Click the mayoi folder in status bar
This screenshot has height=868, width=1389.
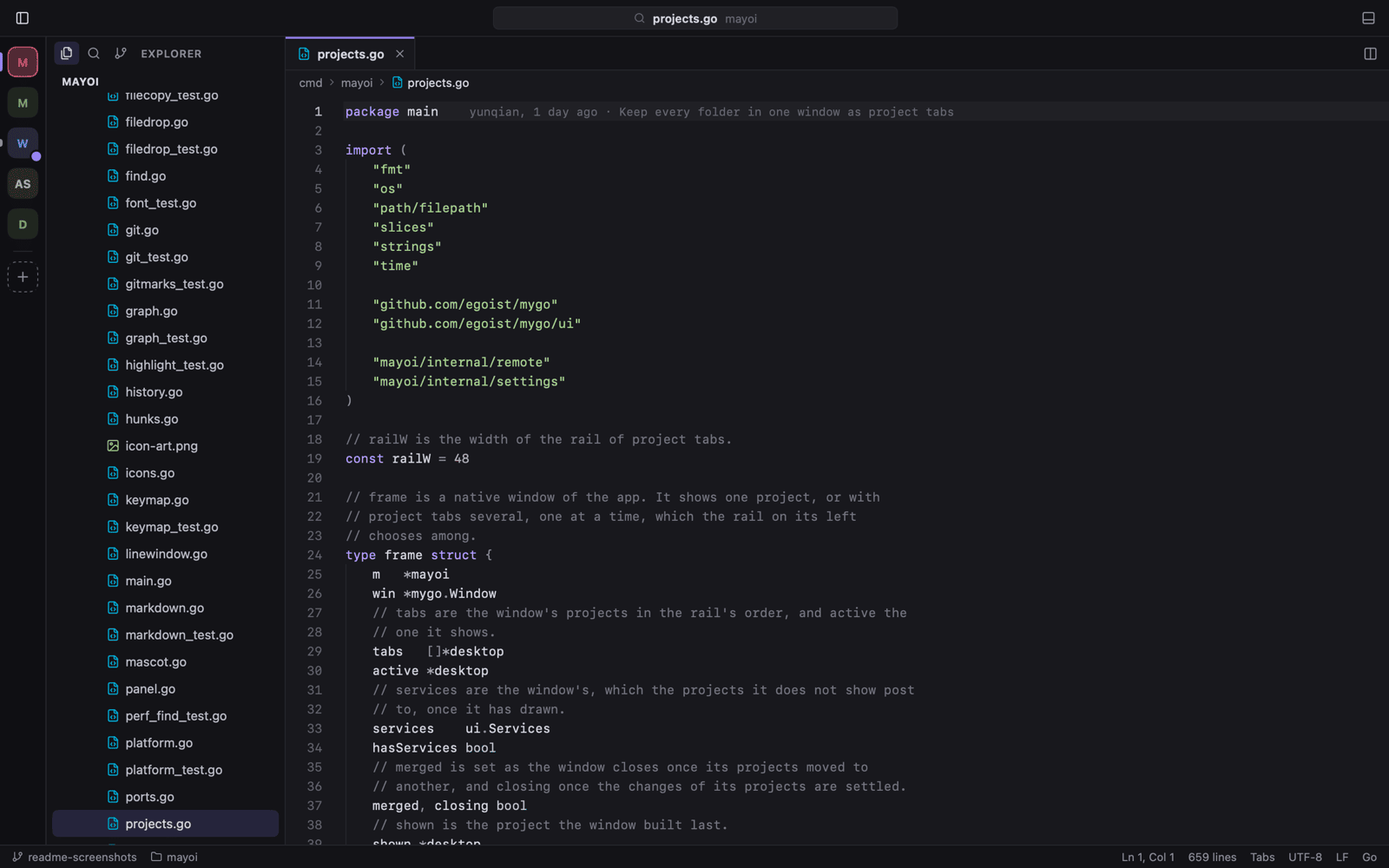174,858
